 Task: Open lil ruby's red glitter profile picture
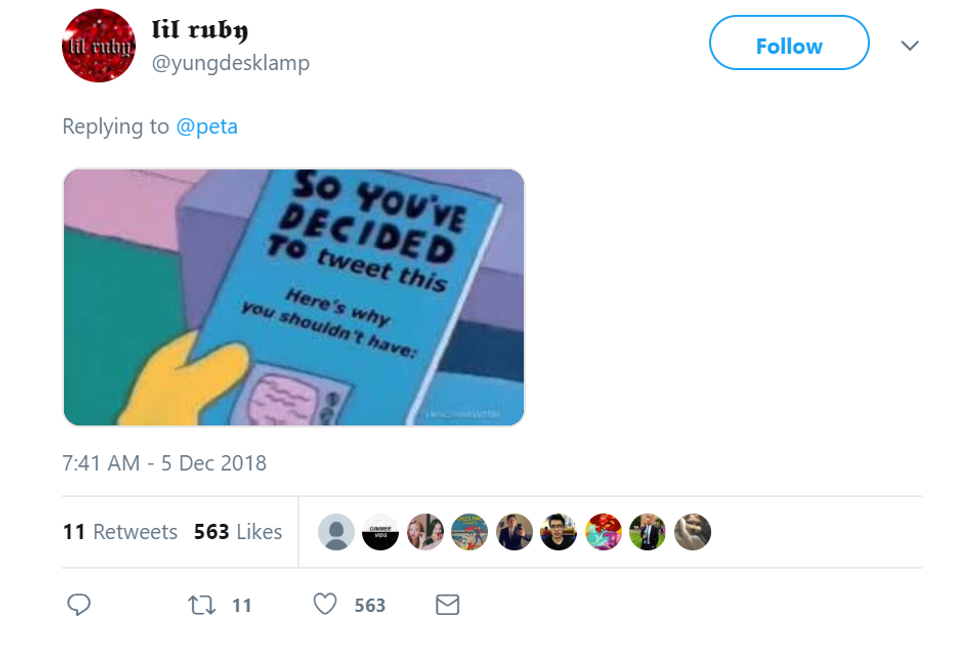[x=98, y=46]
